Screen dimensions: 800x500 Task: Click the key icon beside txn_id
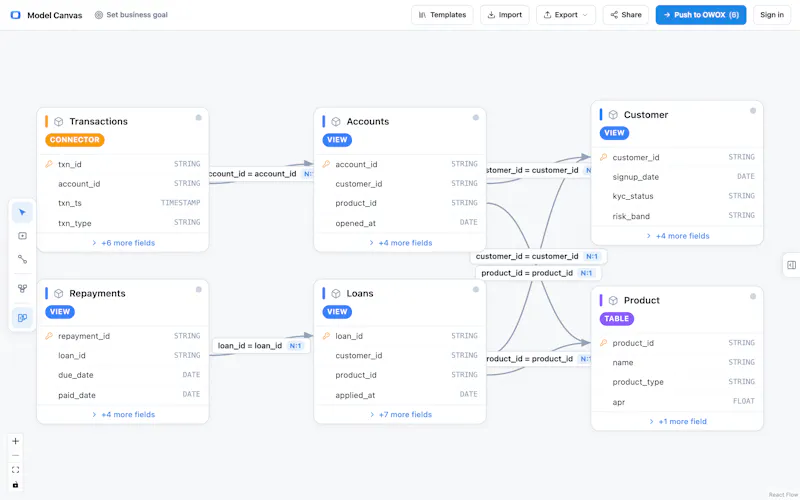pos(49,164)
